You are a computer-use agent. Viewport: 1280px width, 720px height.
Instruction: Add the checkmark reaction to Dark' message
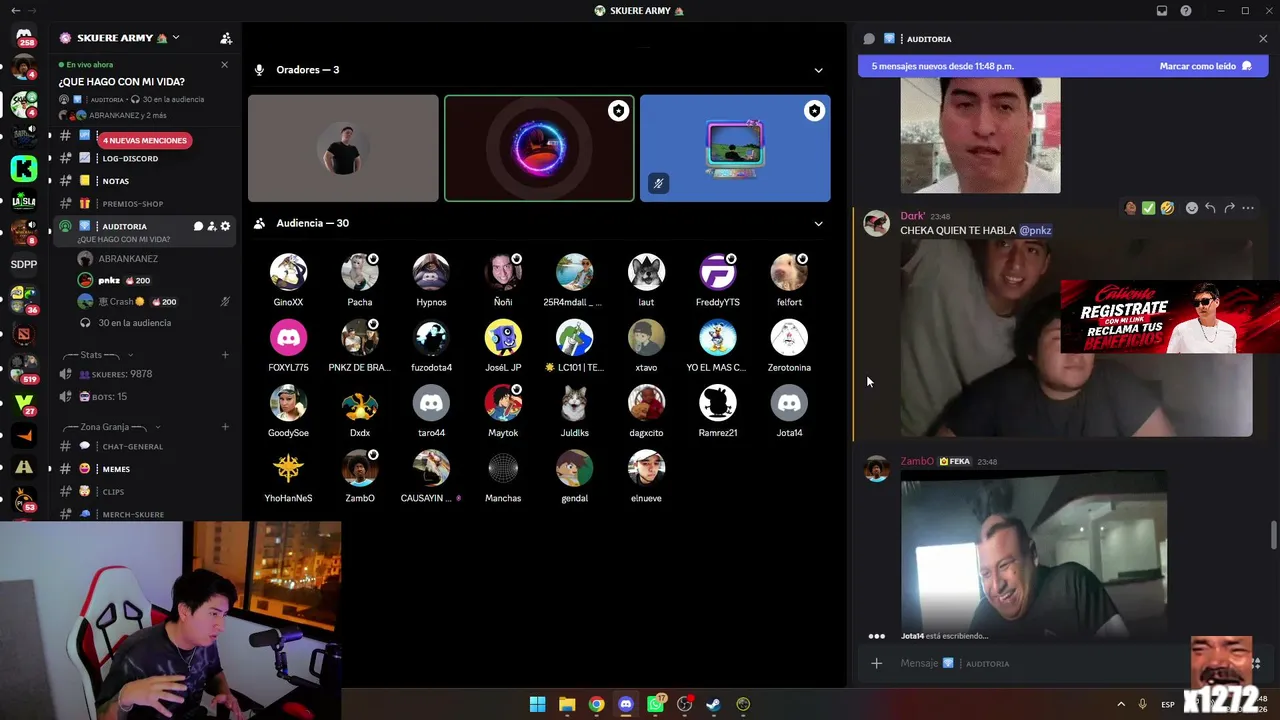(x=1148, y=208)
